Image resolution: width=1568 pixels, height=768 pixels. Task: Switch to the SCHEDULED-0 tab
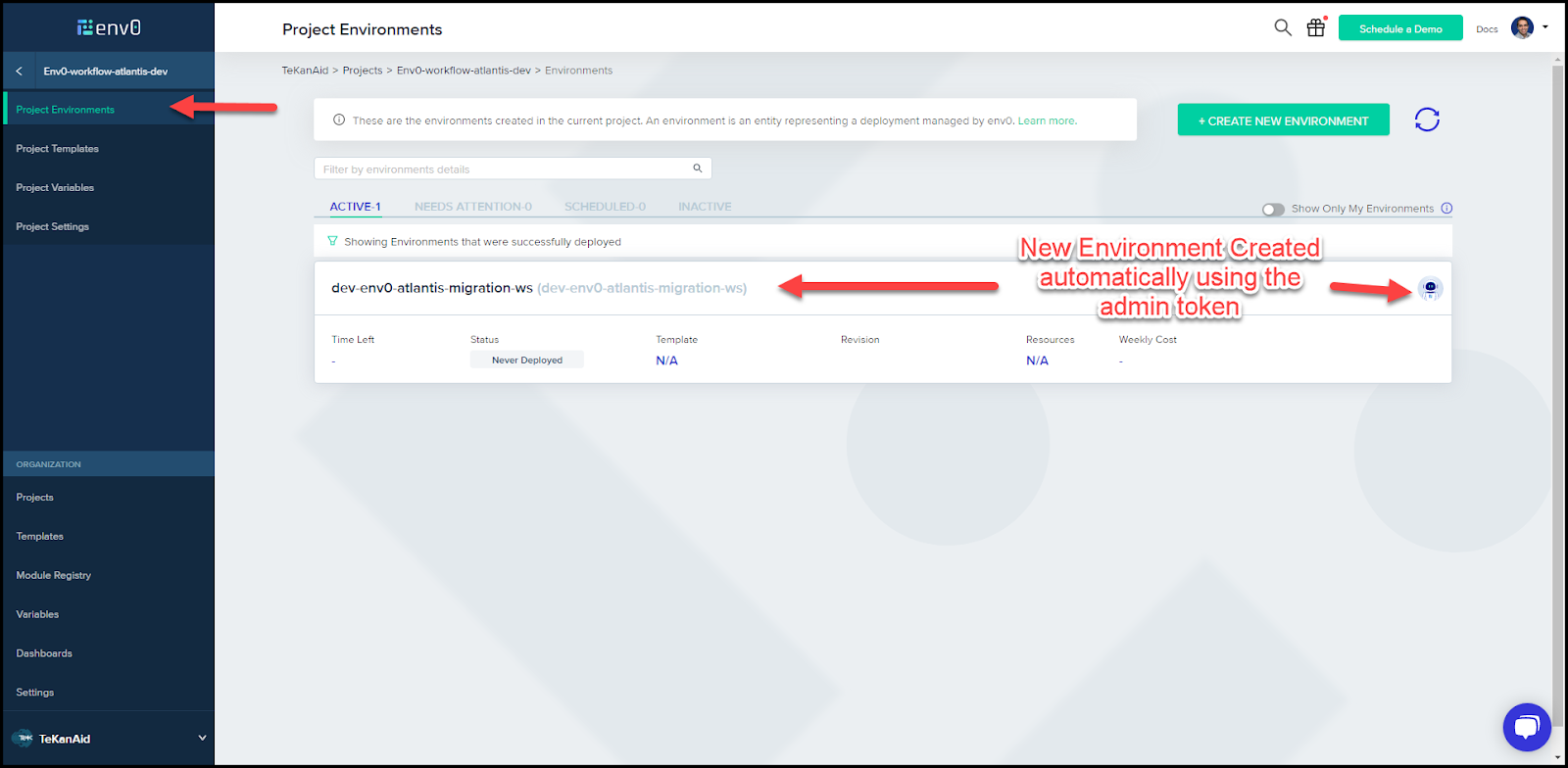coord(605,207)
